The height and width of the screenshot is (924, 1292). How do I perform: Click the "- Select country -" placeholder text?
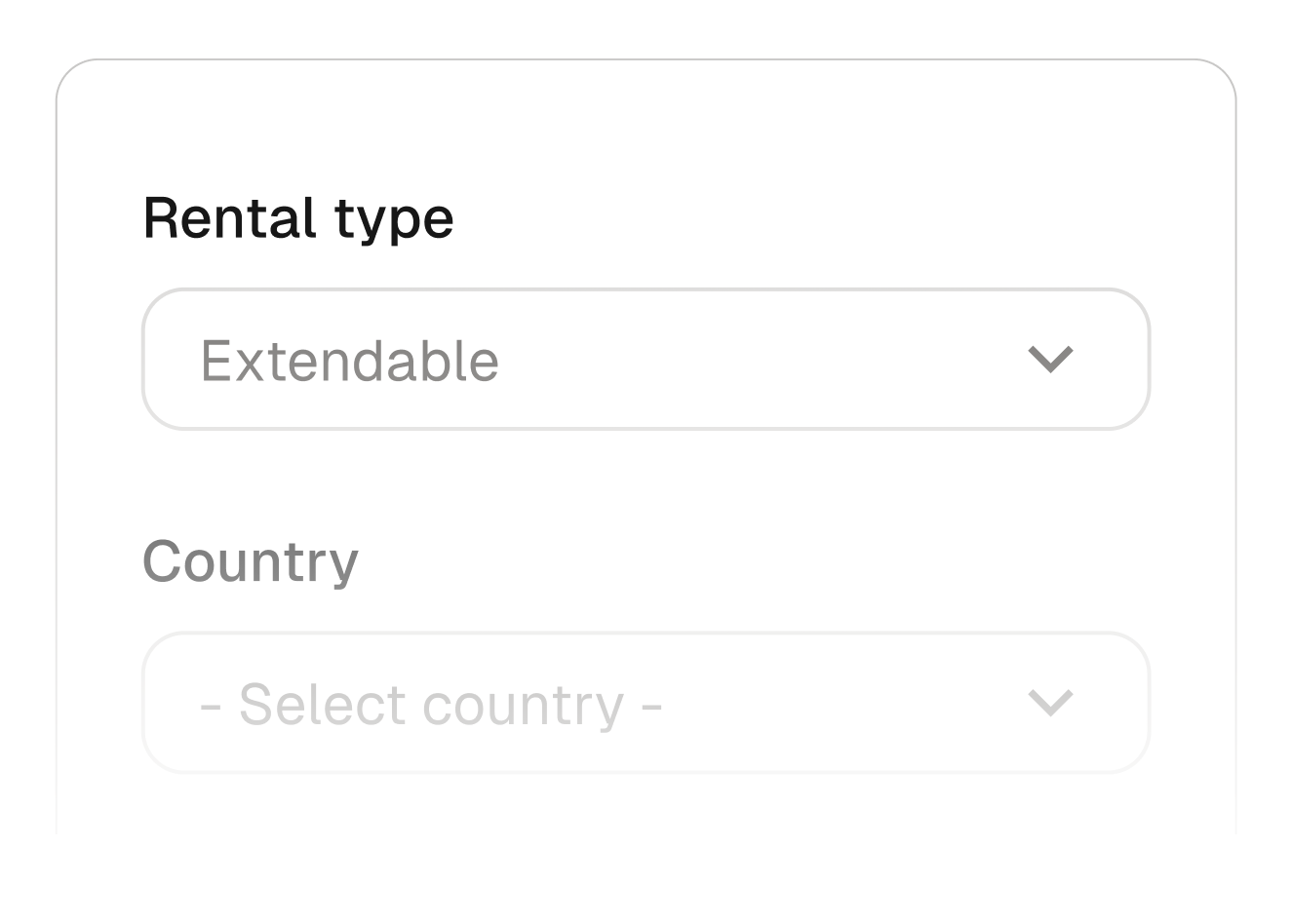pyautogui.click(x=431, y=704)
